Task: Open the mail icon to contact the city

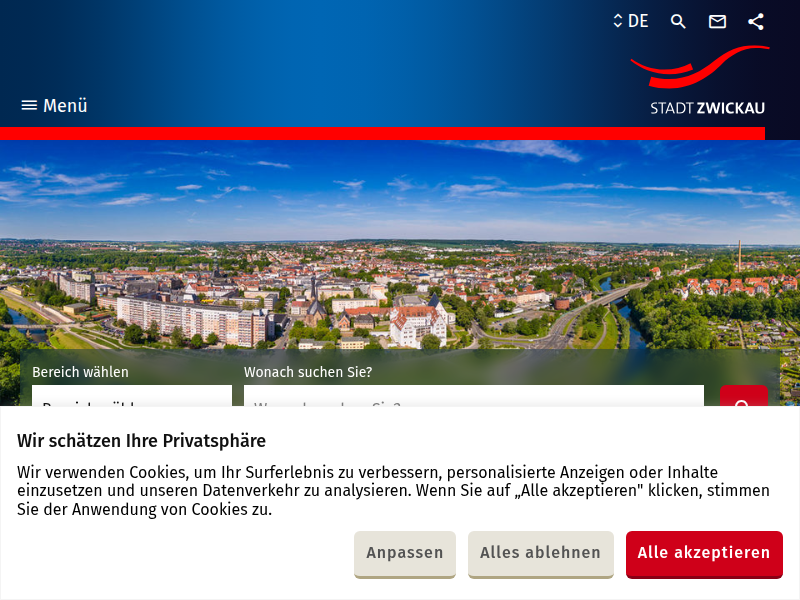Action: pyautogui.click(x=717, y=21)
